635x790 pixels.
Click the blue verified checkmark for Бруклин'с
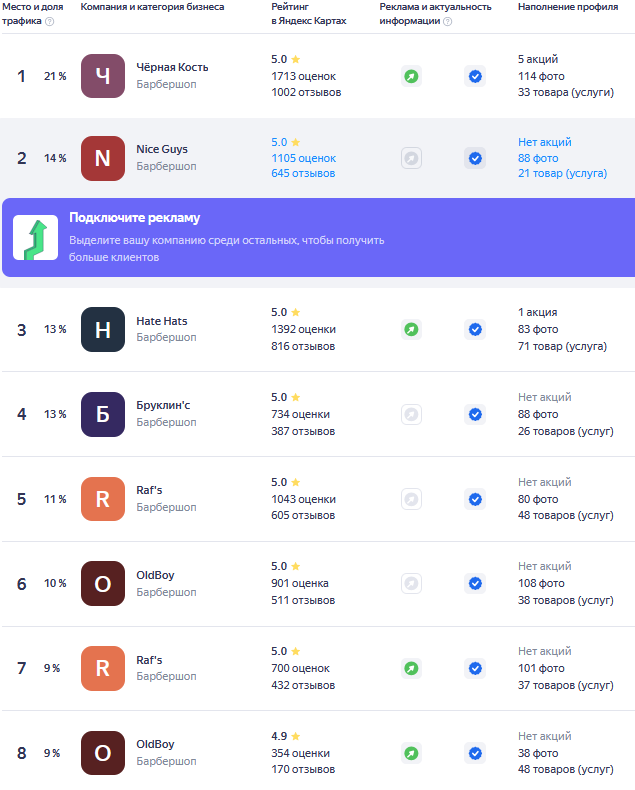(x=475, y=414)
